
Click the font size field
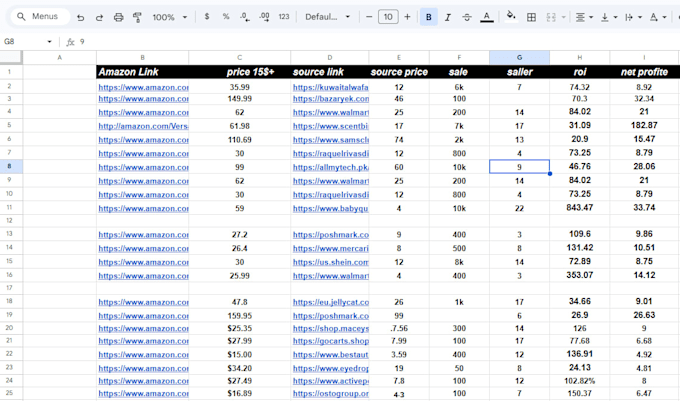click(x=388, y=17)
